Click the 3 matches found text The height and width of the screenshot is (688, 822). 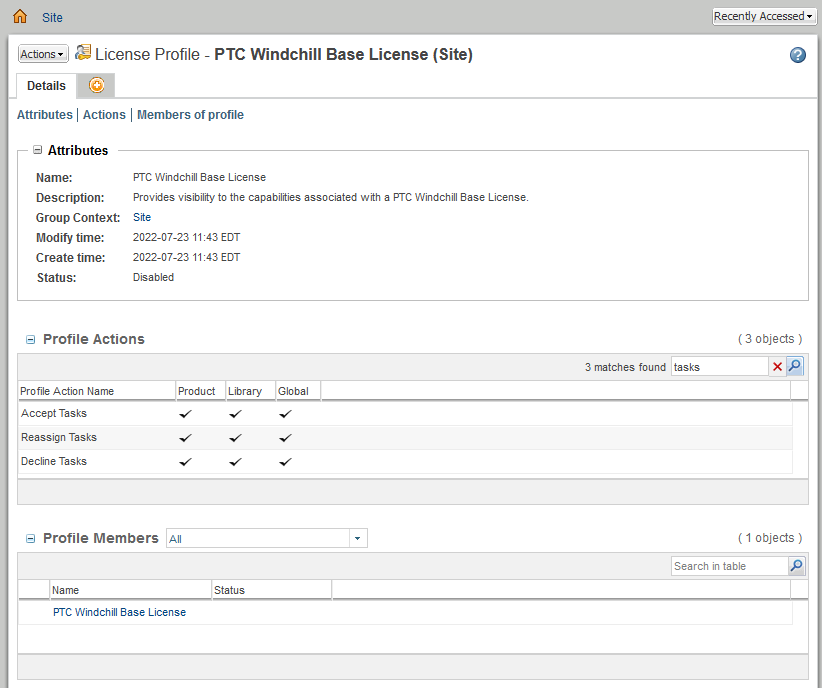[x=625, y=367]
